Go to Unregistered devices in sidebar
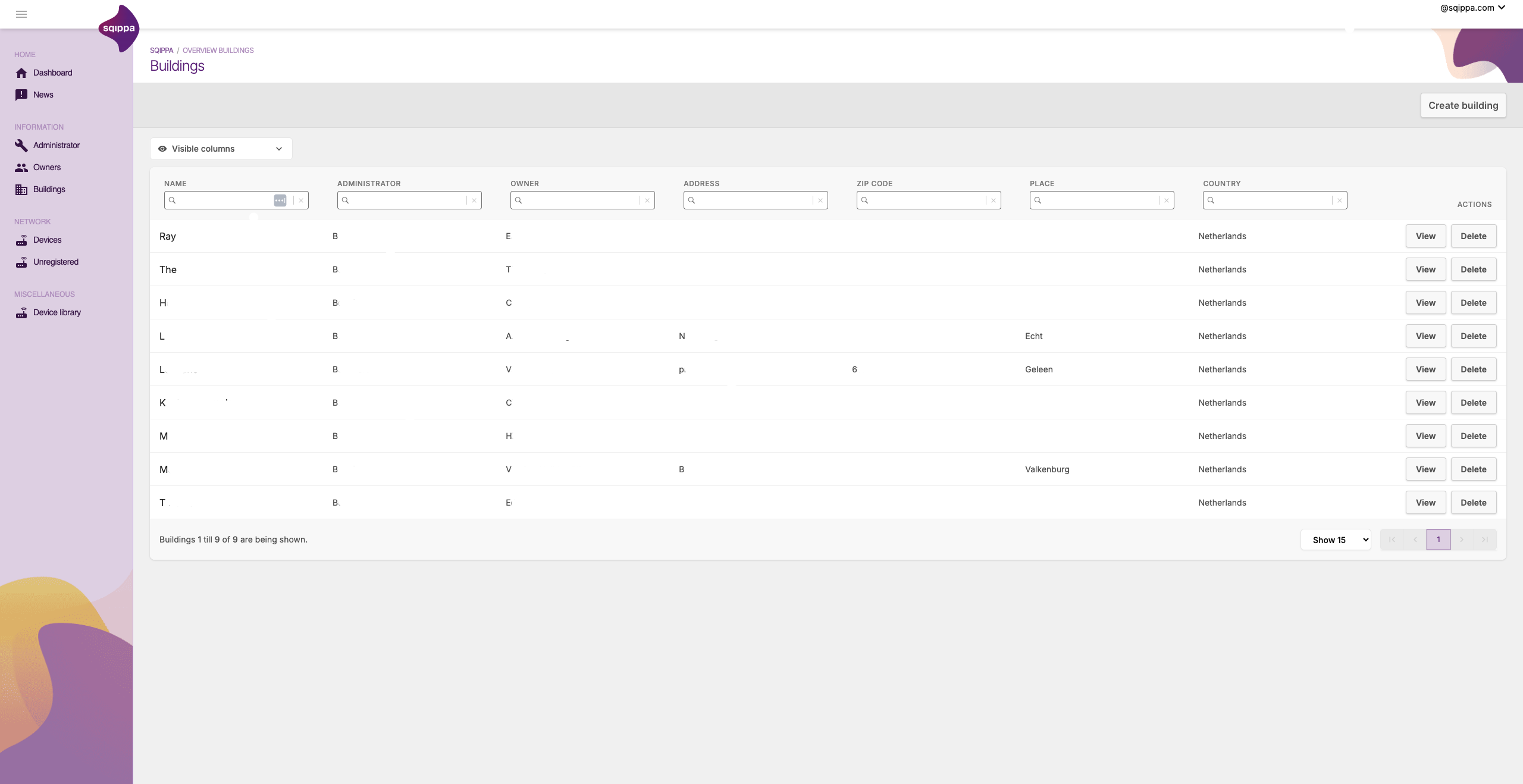This screenshot has width=1523, height=784. click(55, 262)
